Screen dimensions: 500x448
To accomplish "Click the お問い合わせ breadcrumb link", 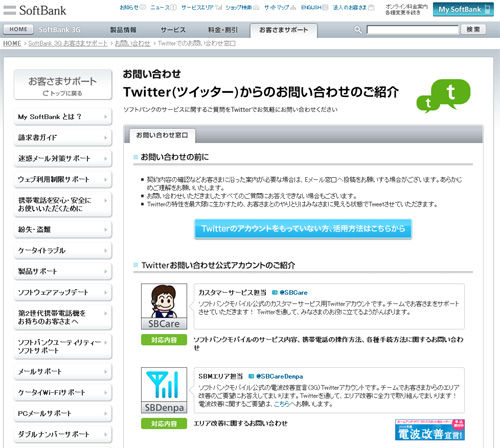I will [133, 43].
